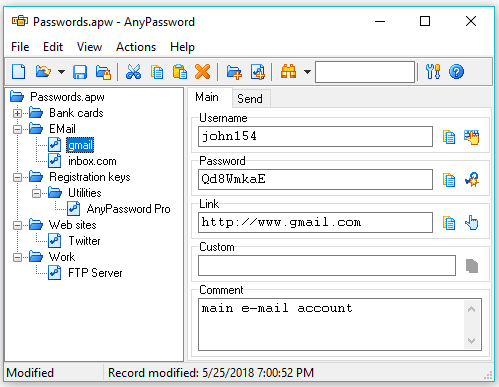Select the Bank cards folder
This screenshot has width=499, height=387.
point(76,113)
